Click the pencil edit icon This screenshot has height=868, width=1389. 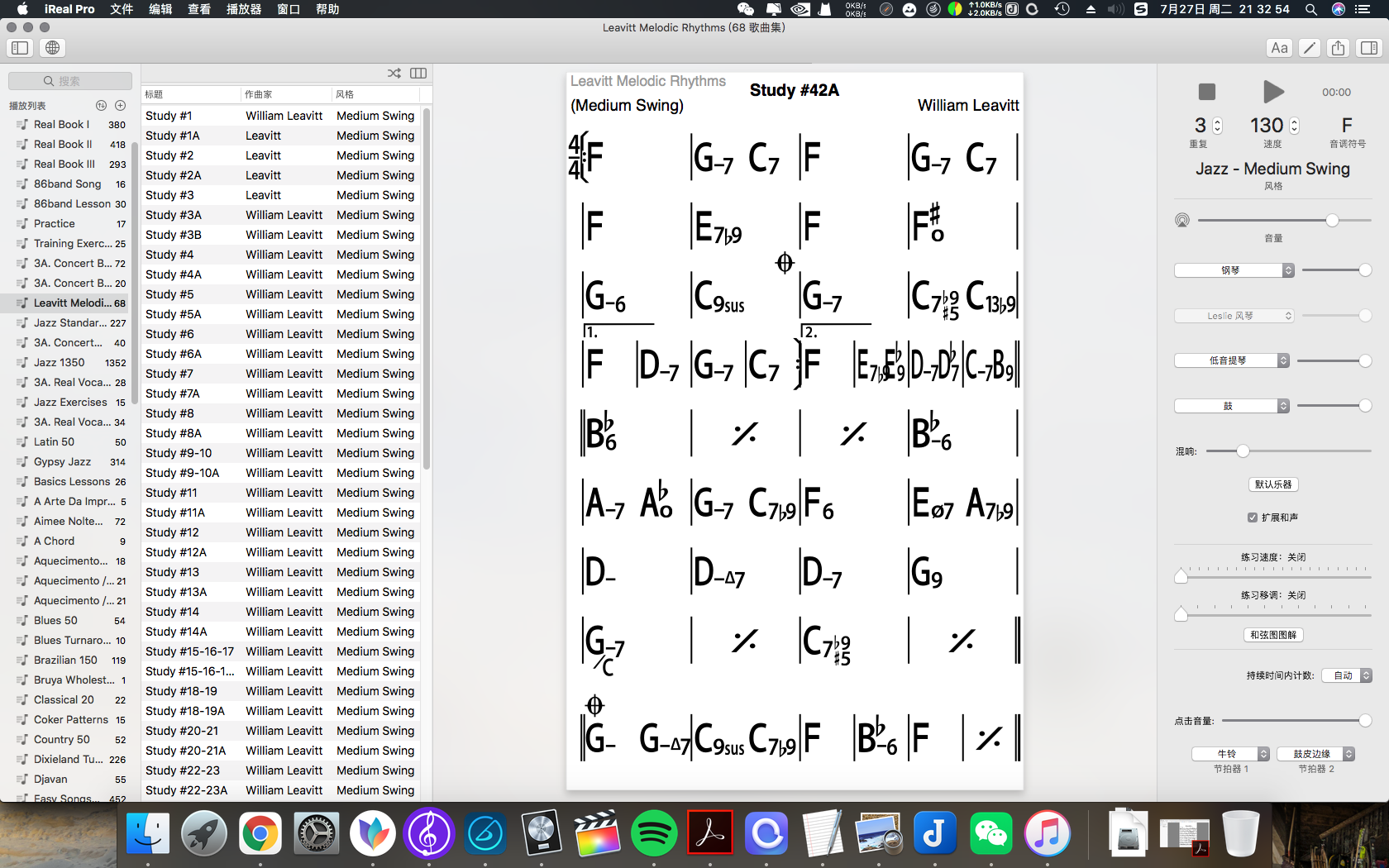pos(1309,48)
